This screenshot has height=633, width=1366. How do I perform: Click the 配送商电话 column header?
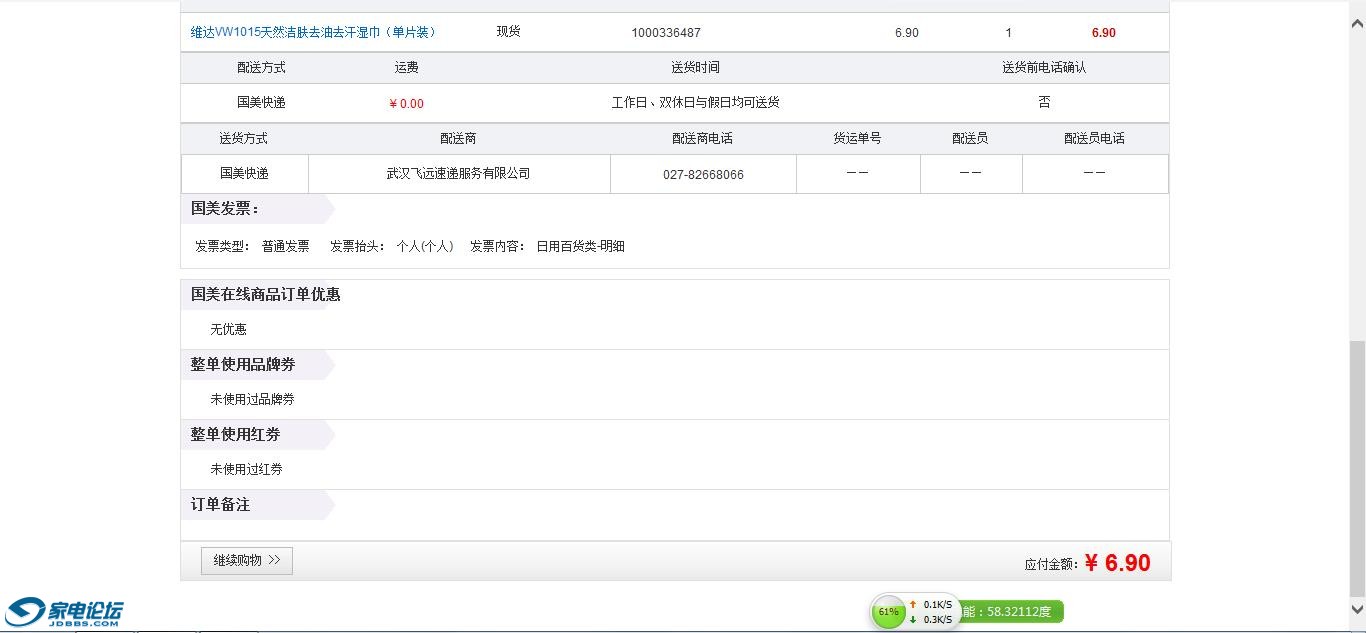(702, 139)
